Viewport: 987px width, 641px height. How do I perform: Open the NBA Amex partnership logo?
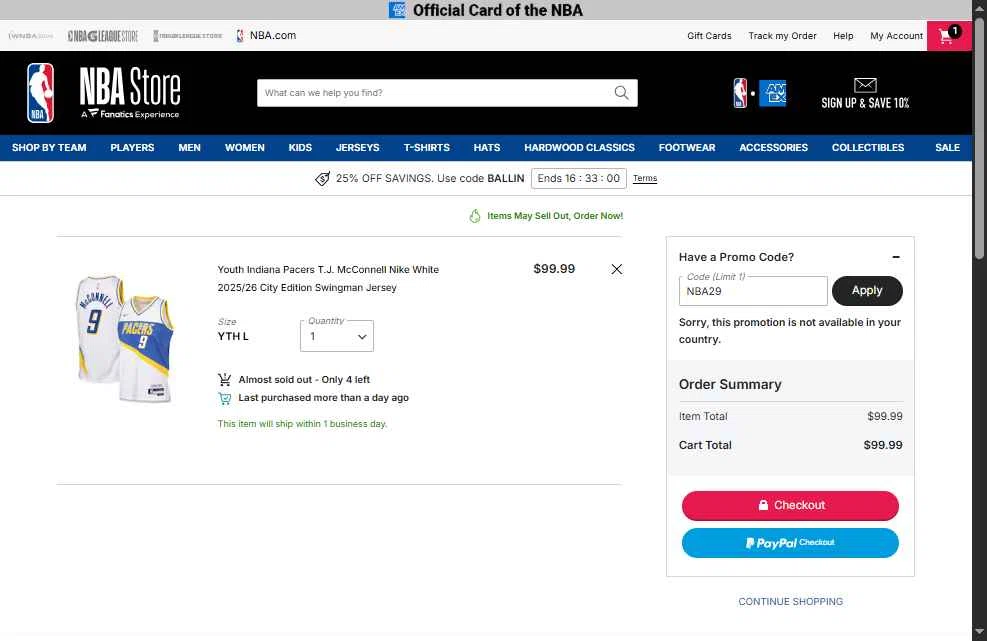click(760, 93)
